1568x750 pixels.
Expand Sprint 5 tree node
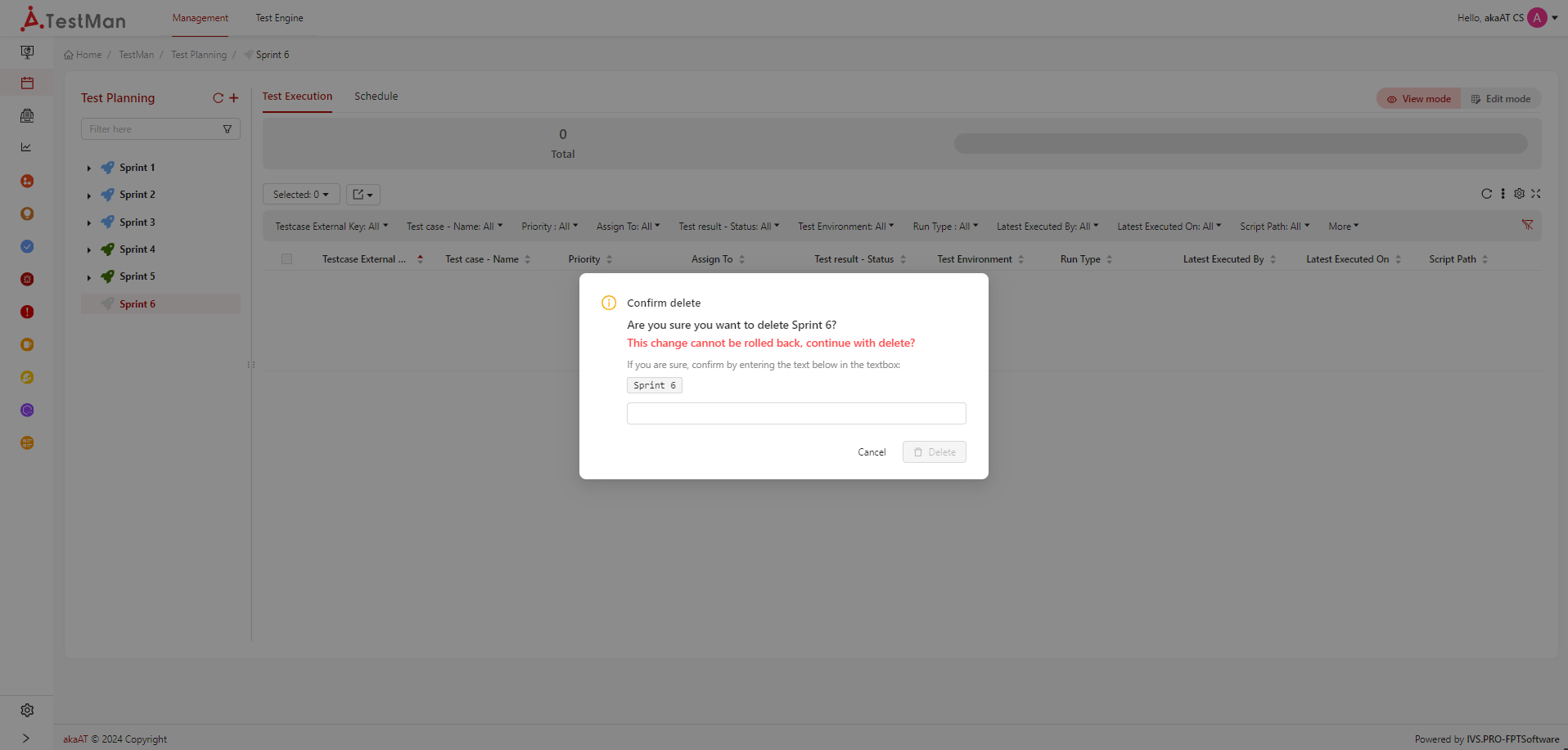pos(89,277)
